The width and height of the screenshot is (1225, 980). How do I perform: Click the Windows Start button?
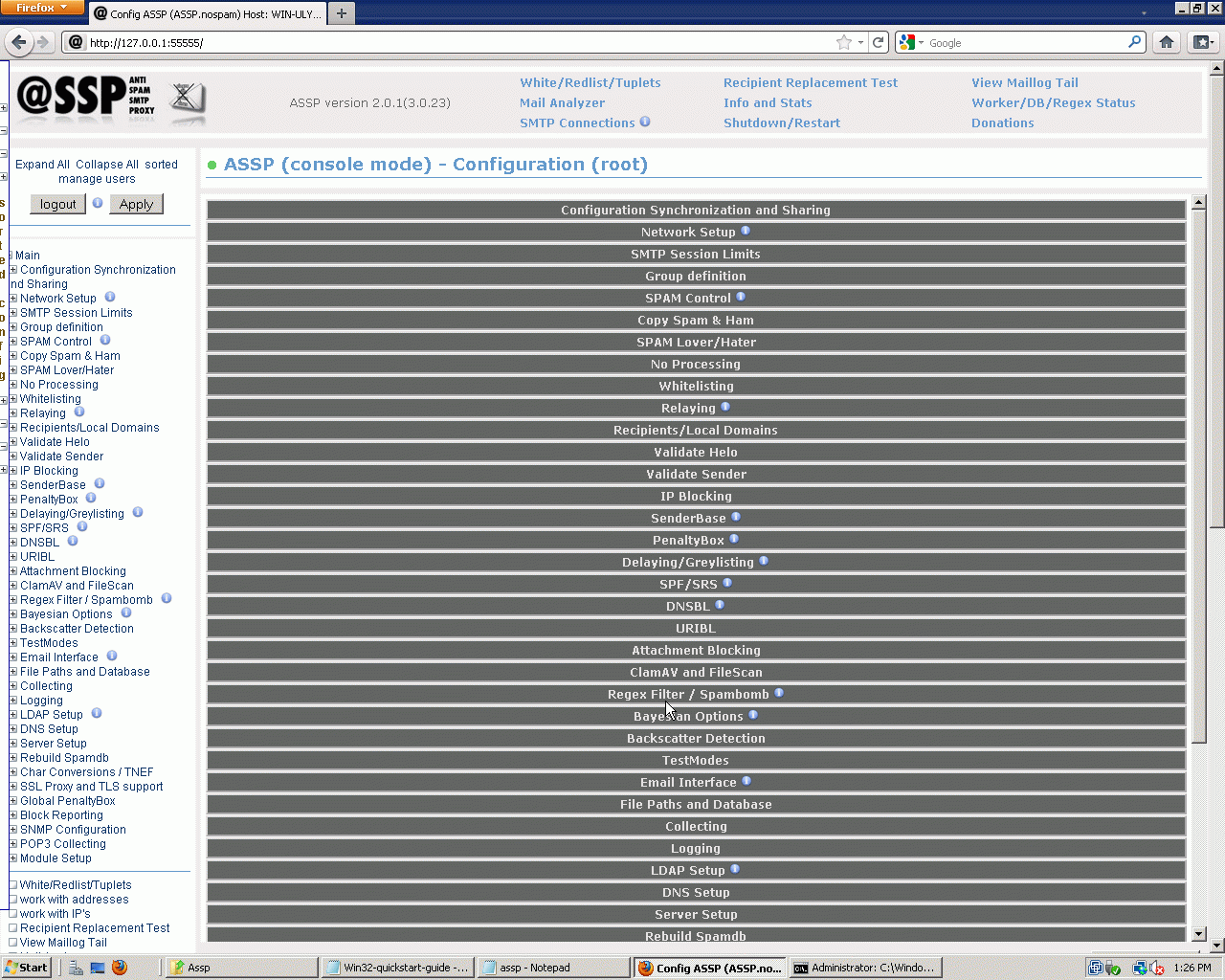[x=26, y=968]
